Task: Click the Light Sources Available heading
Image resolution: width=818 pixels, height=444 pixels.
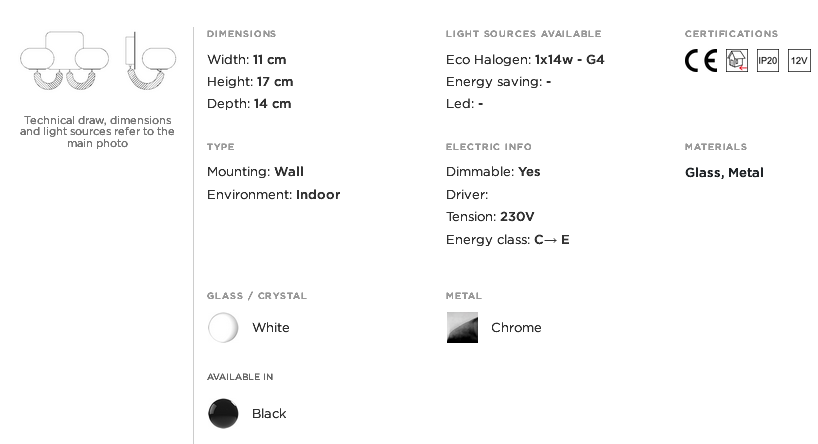Action: 523,34
